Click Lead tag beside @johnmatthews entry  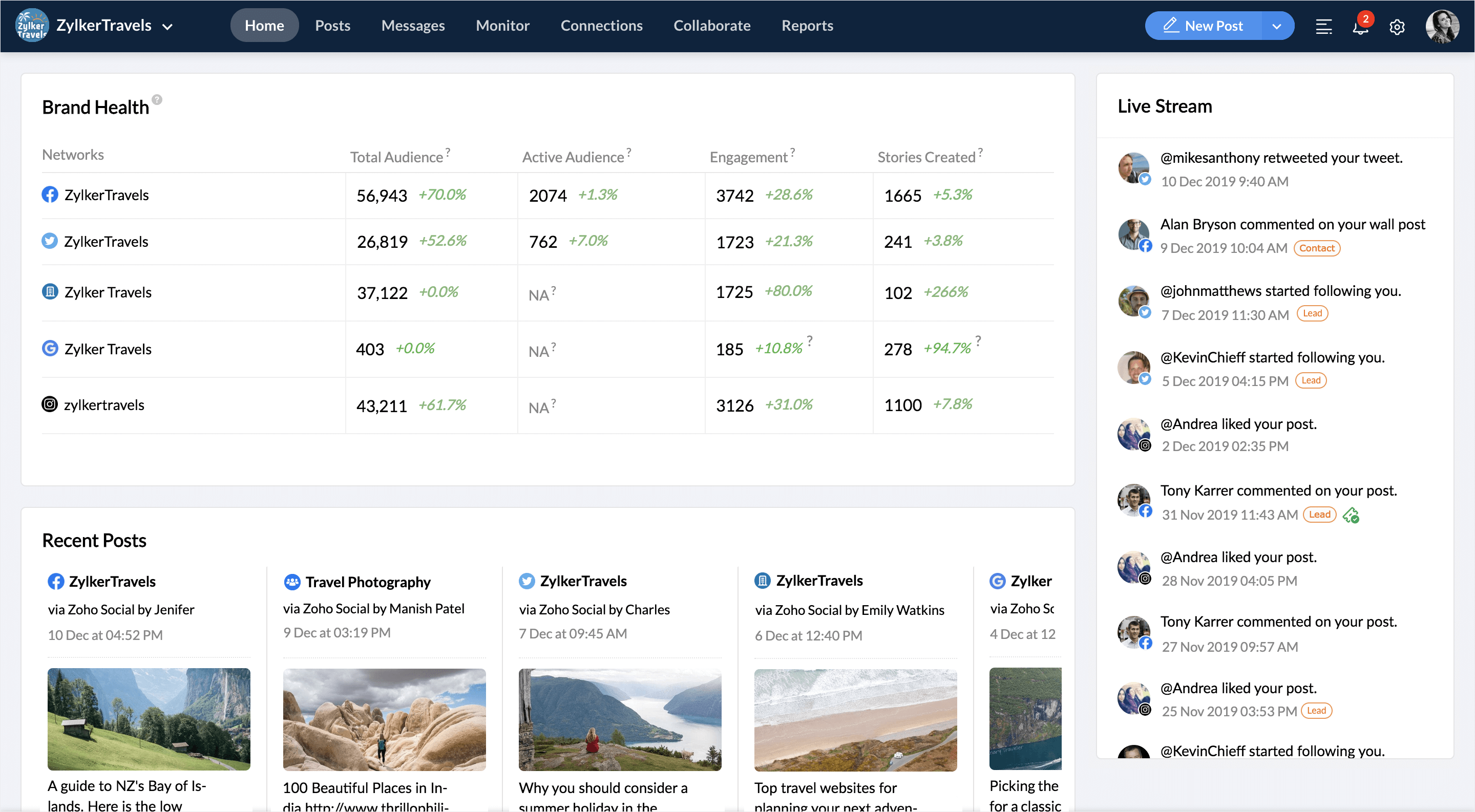click(x=1312, y=313)
